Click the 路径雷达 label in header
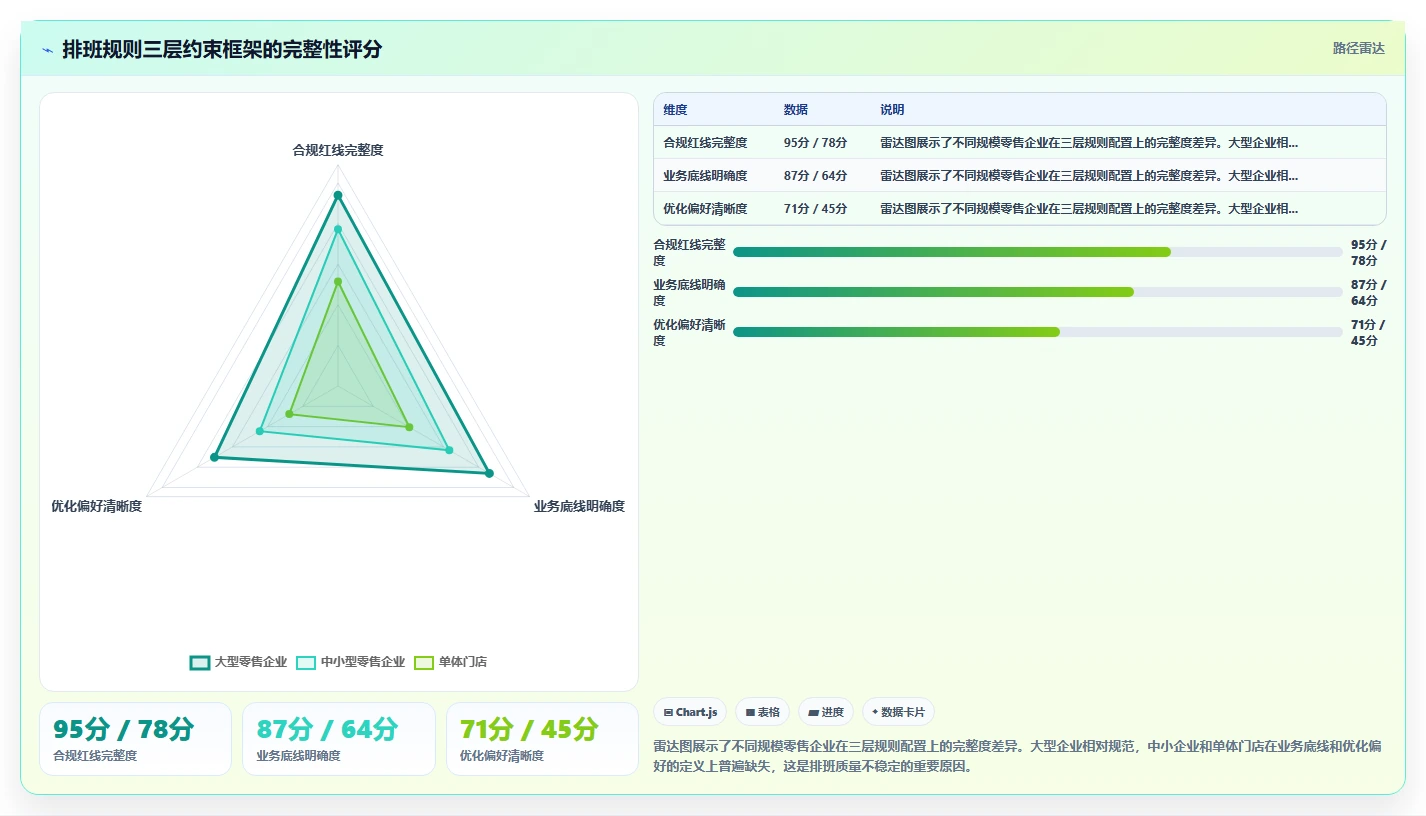Screen dimensions: 1426x816 tap(1359, 48)
